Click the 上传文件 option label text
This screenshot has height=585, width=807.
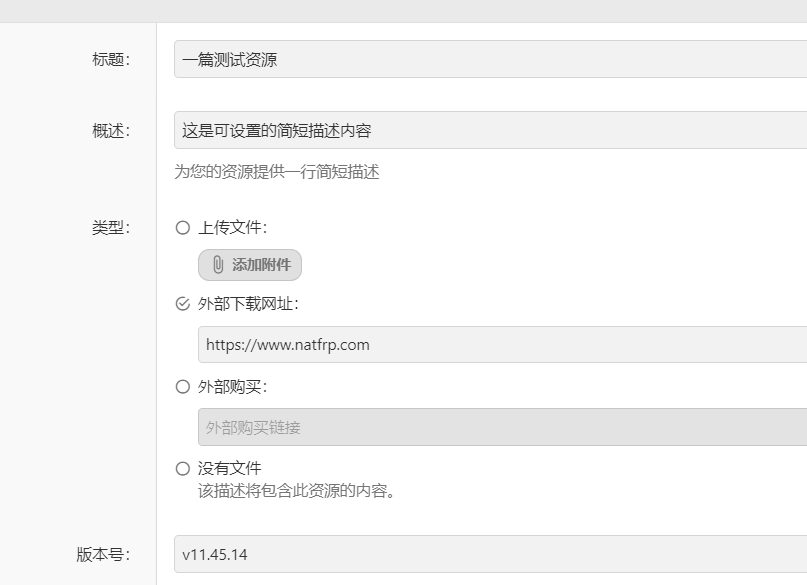point(231,228)
